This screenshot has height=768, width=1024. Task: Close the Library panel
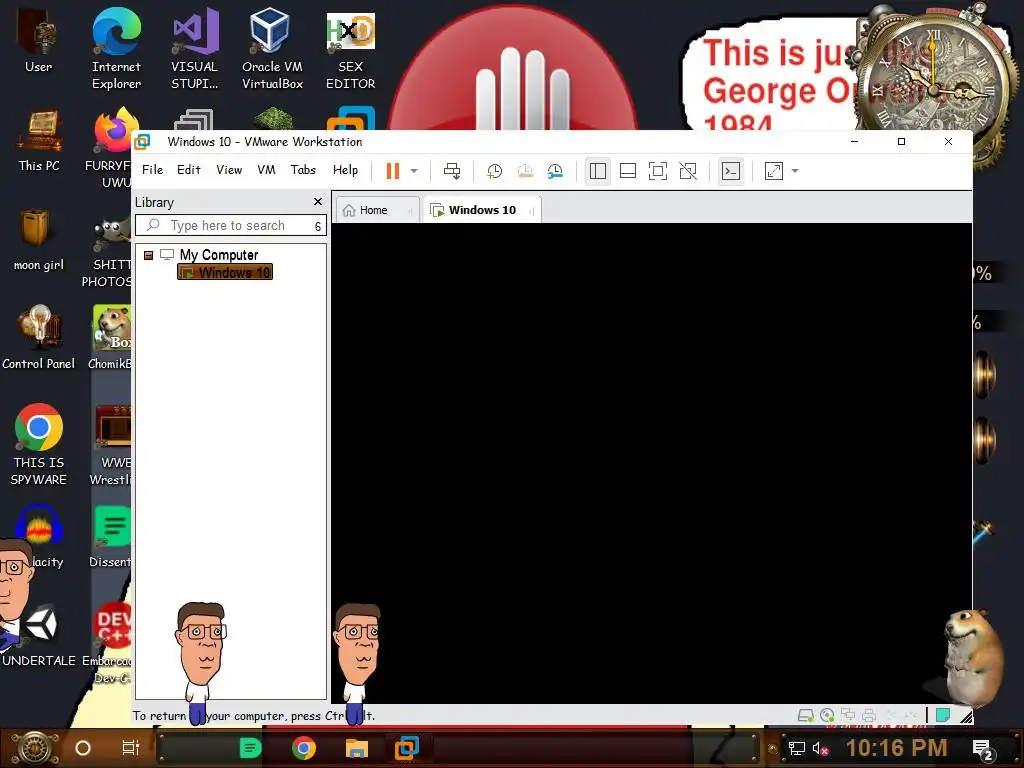pos(318,202)
